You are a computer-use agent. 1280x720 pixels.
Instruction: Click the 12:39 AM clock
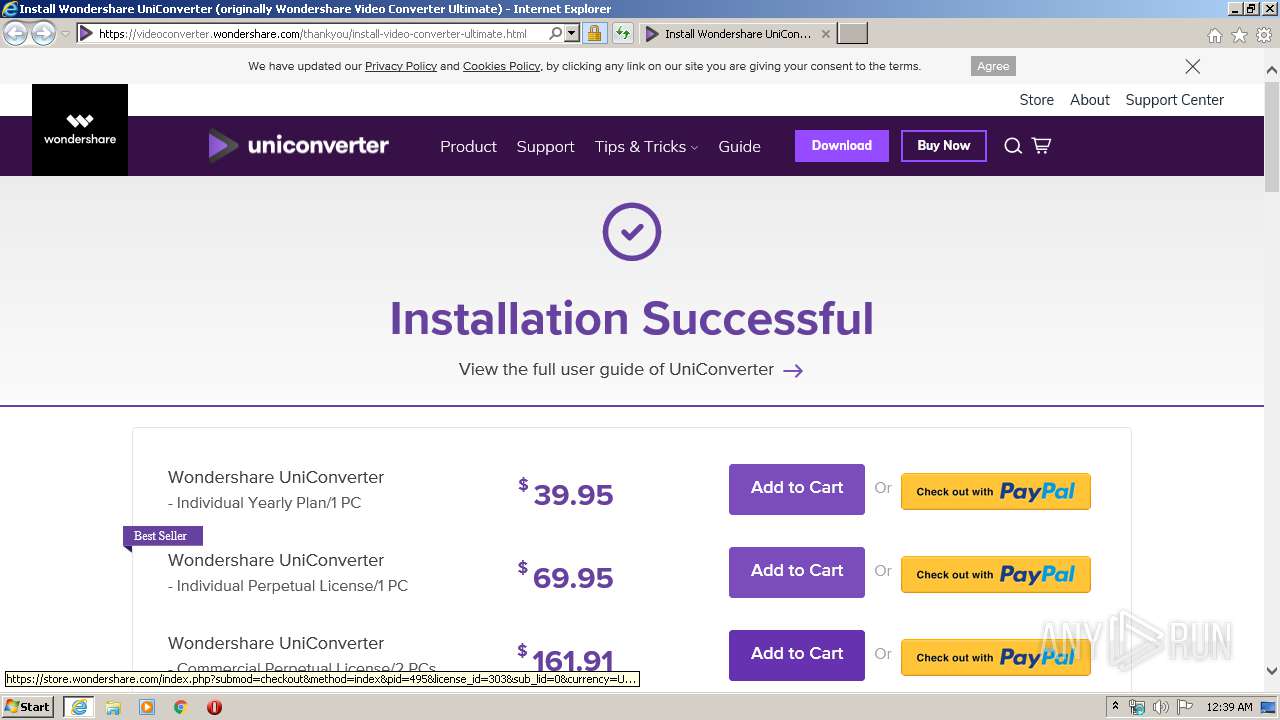[x=1229, y=707]
